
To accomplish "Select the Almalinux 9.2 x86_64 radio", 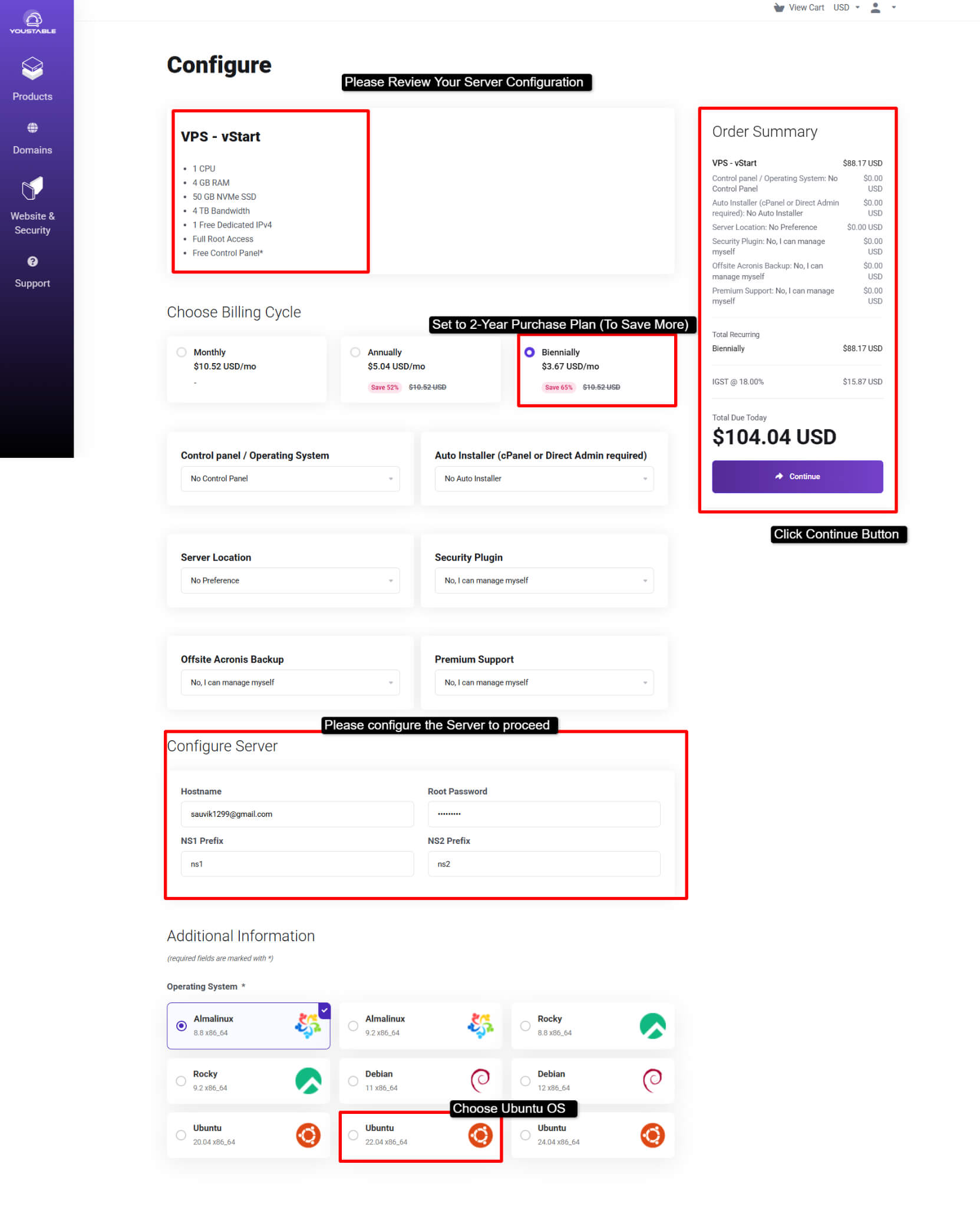I will 353,1025.
